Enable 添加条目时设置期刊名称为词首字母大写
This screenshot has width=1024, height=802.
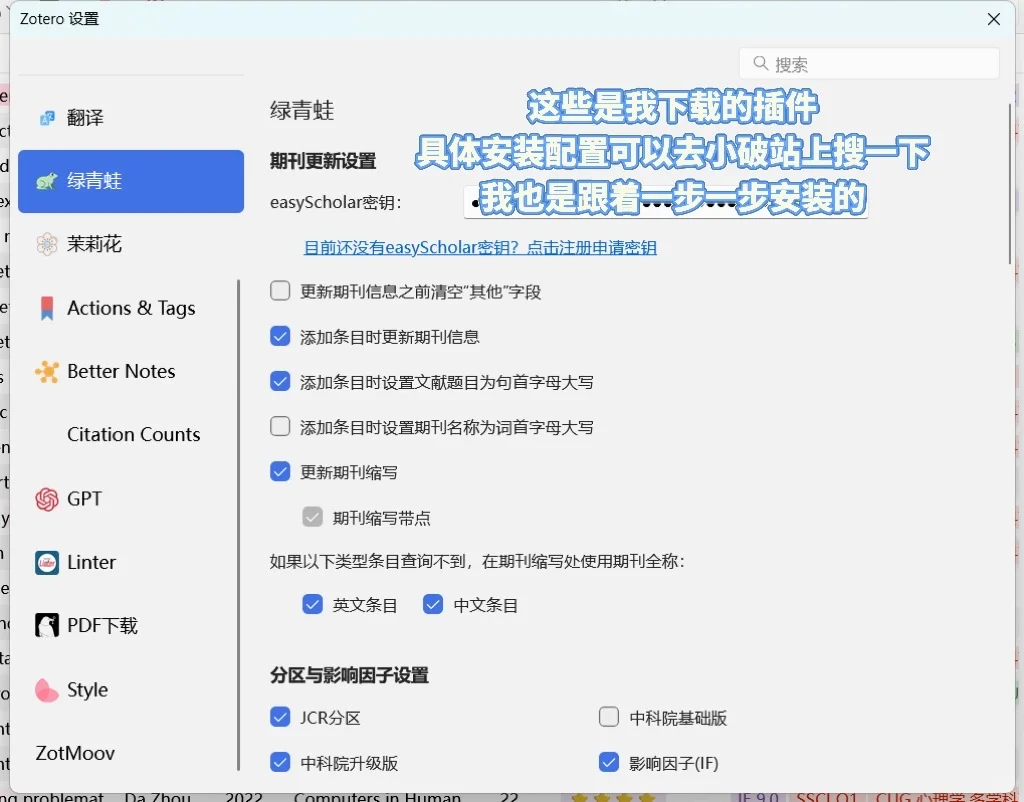(280, 427)
